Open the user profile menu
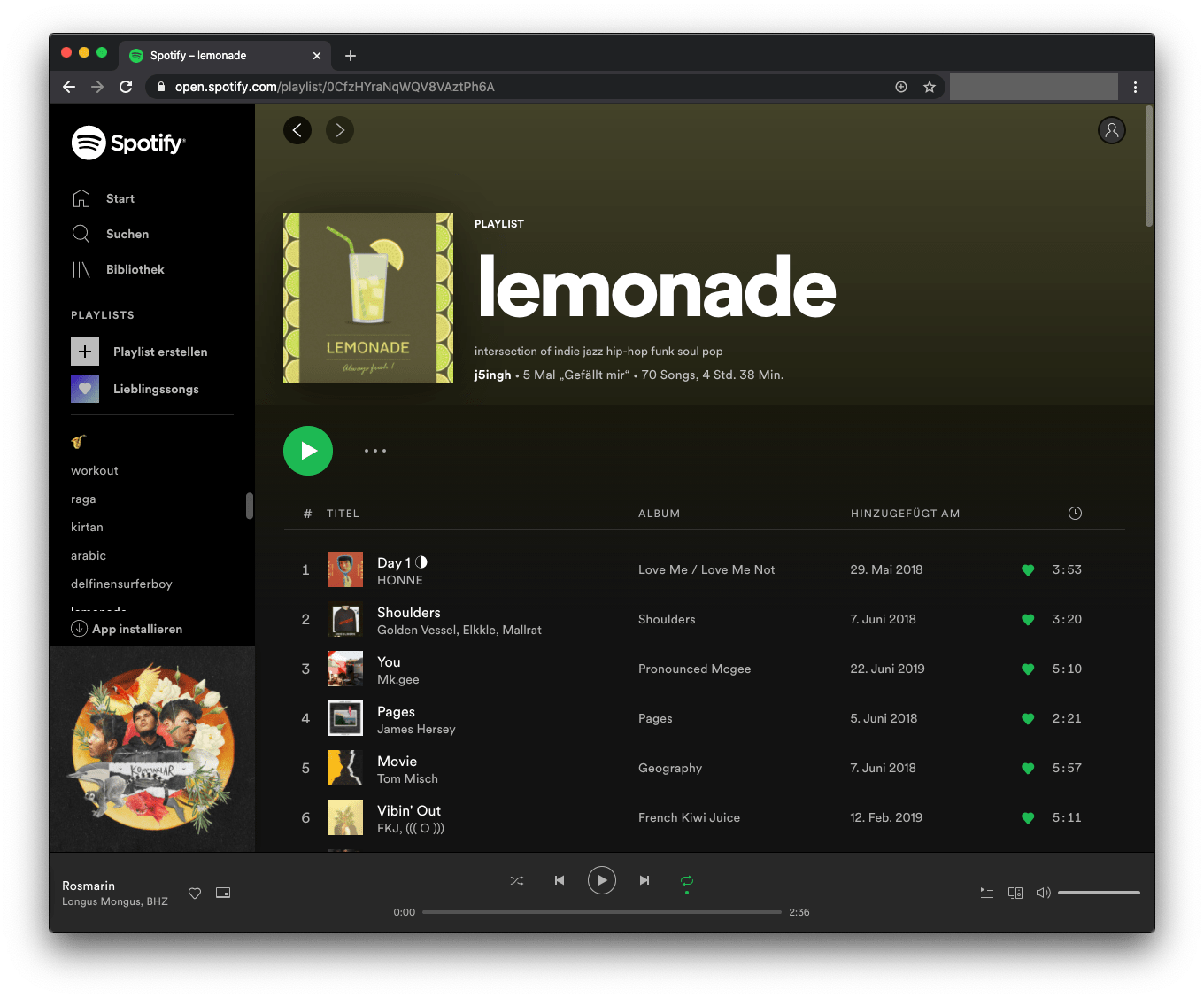The image size is (1204, 998). coord(1112,130)
